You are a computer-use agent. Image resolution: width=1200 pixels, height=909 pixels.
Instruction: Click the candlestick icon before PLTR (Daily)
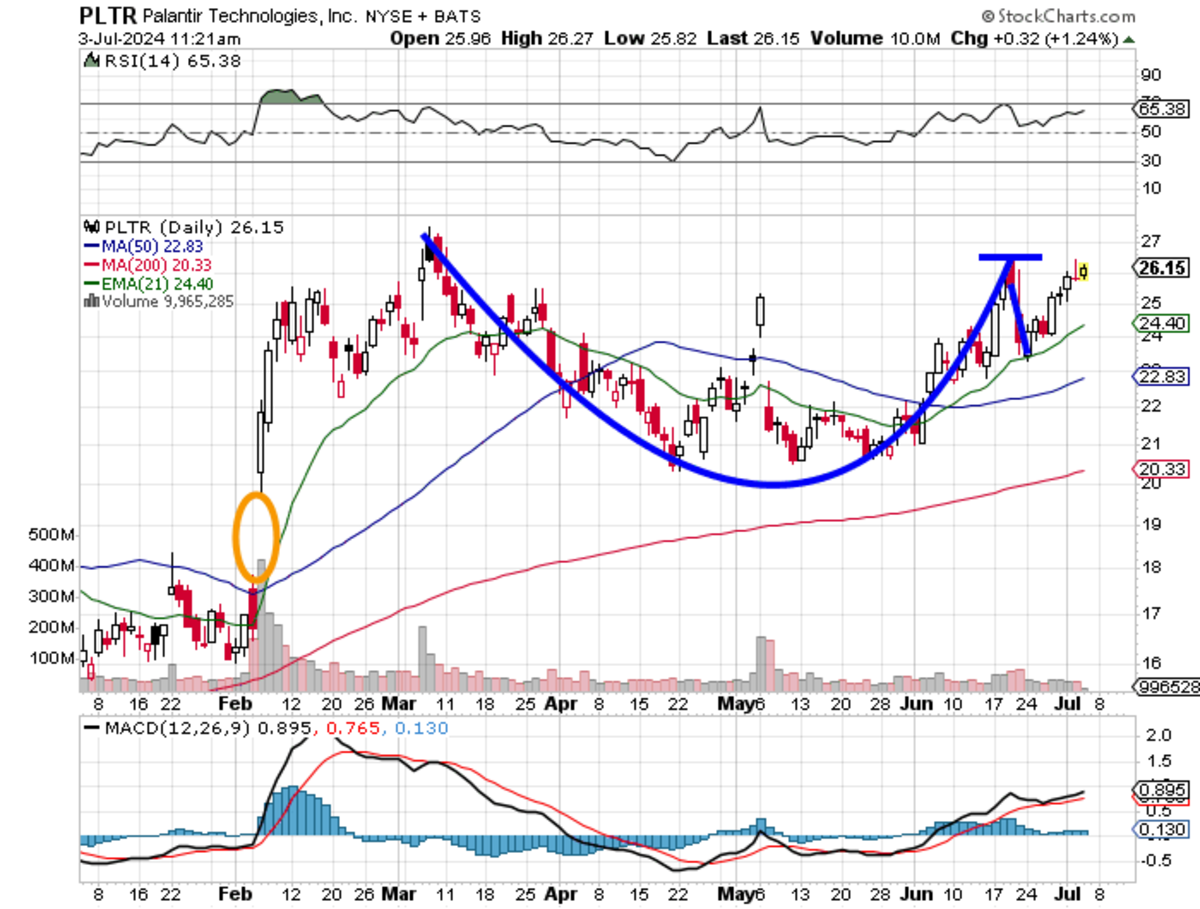coord(93,228)
